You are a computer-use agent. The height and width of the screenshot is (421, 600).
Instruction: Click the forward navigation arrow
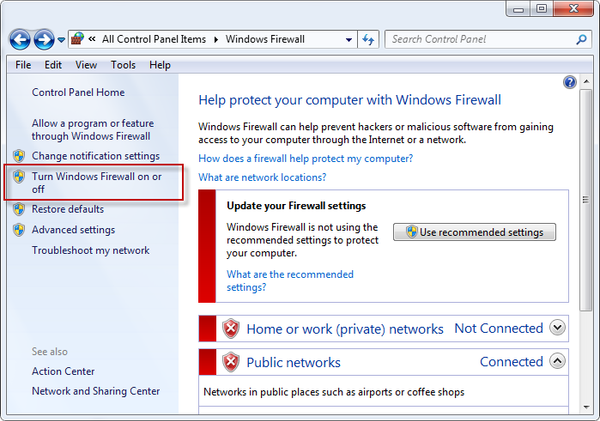tap(44, 39)
